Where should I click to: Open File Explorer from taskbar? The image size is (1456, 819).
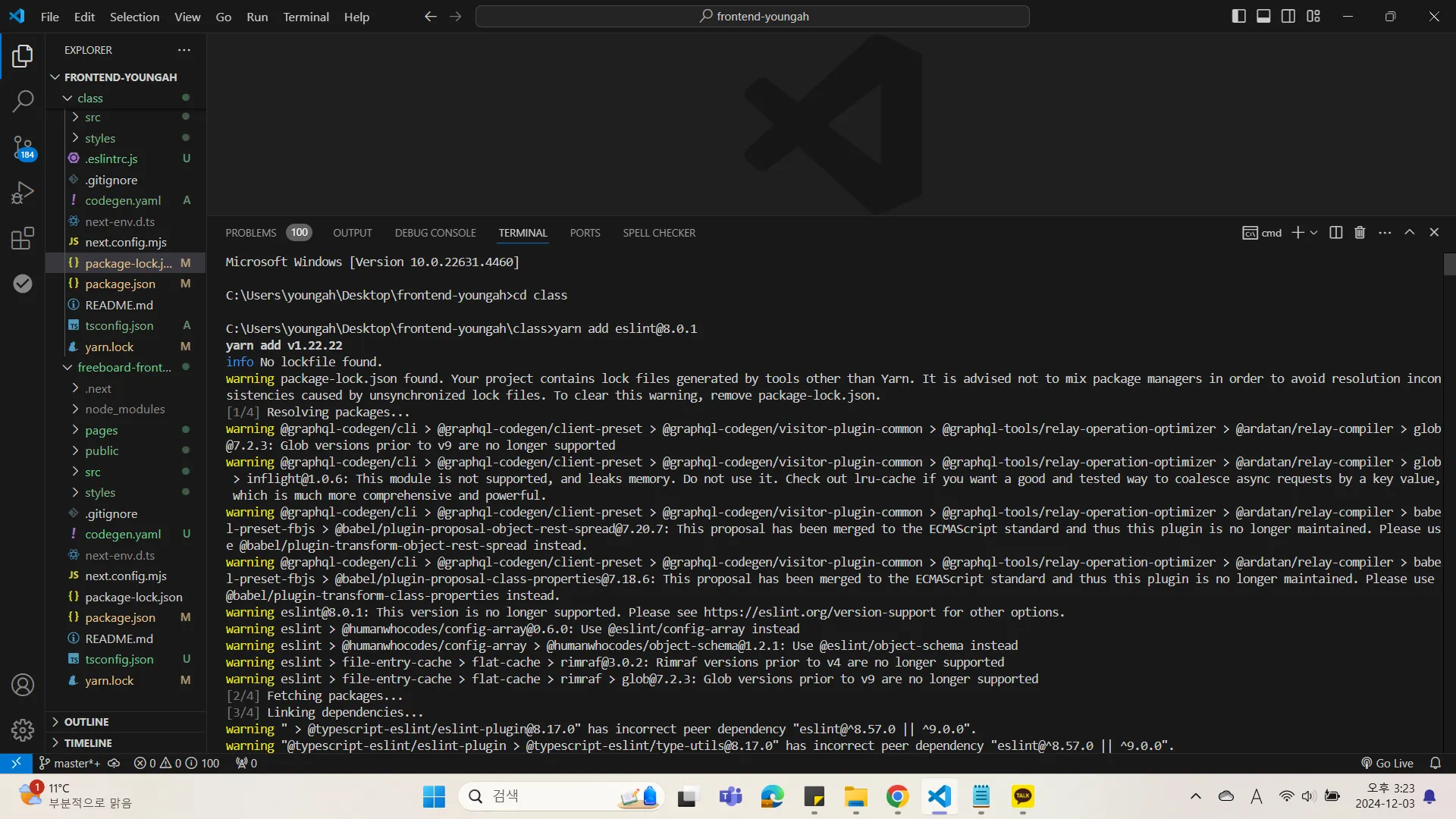click(855, 796)
